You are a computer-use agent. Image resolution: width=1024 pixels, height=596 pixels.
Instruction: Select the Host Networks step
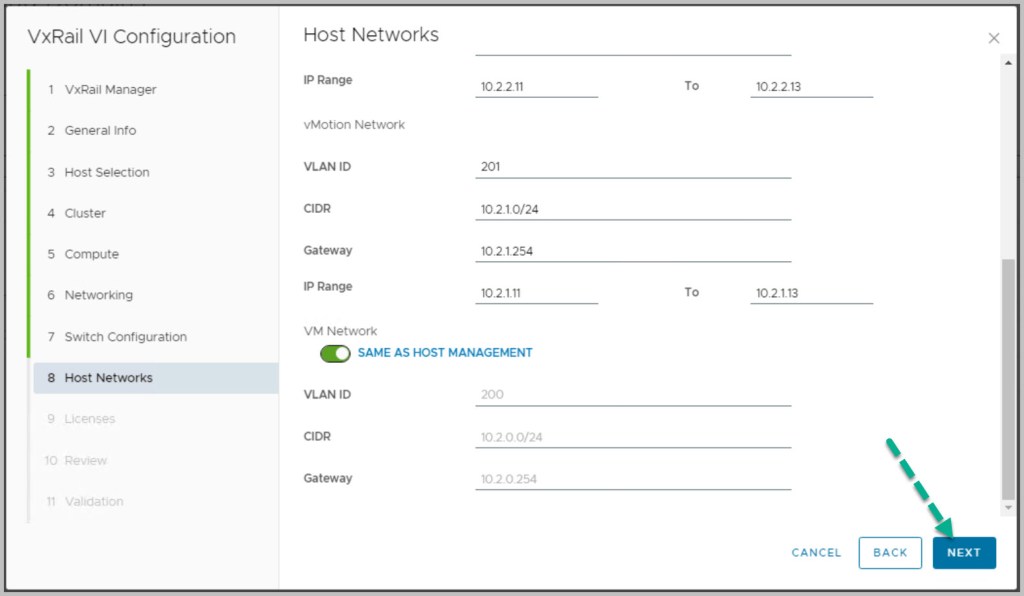pyautogui.click(x=108, y=378)
